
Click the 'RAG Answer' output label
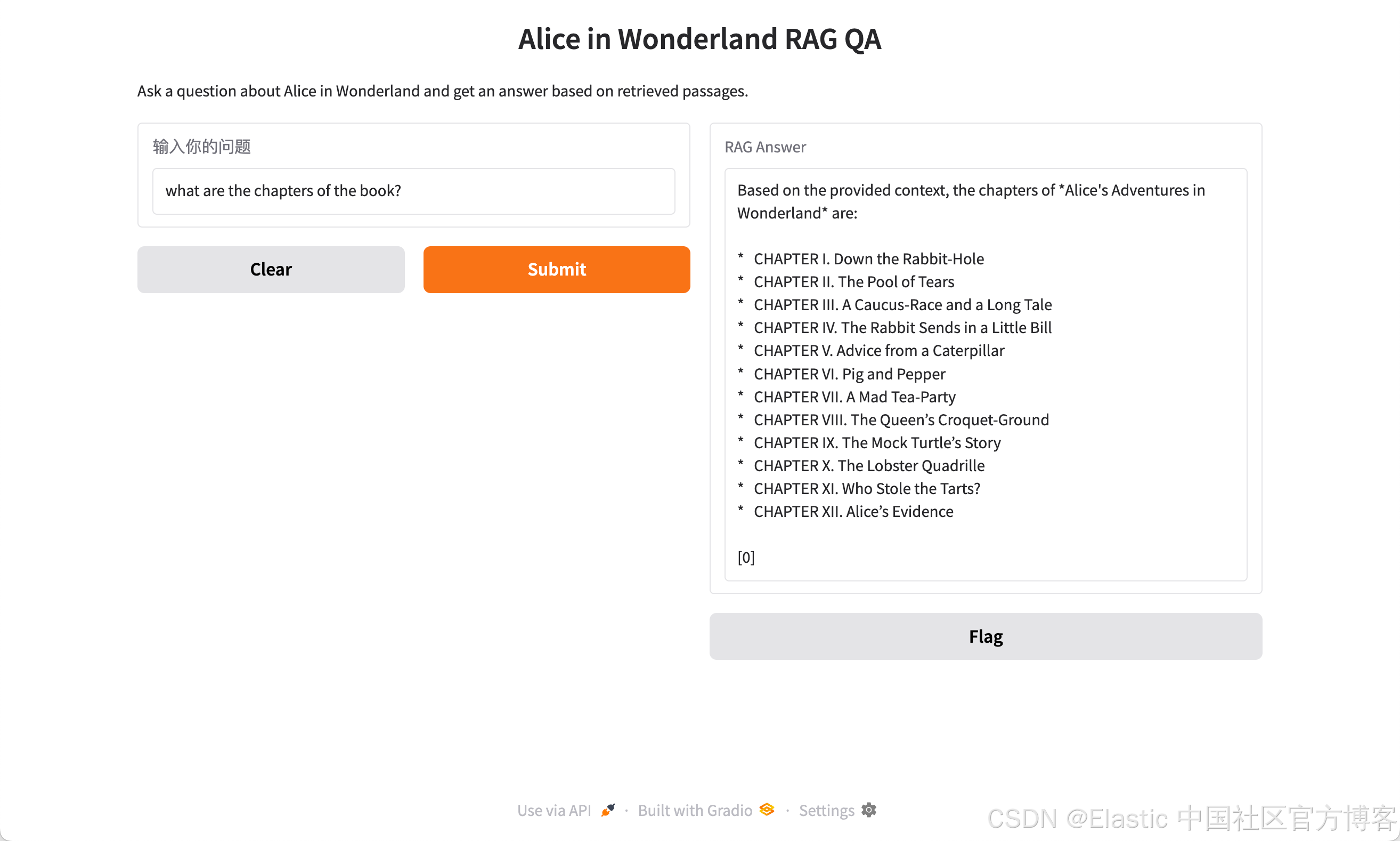[x=765, y=147]
